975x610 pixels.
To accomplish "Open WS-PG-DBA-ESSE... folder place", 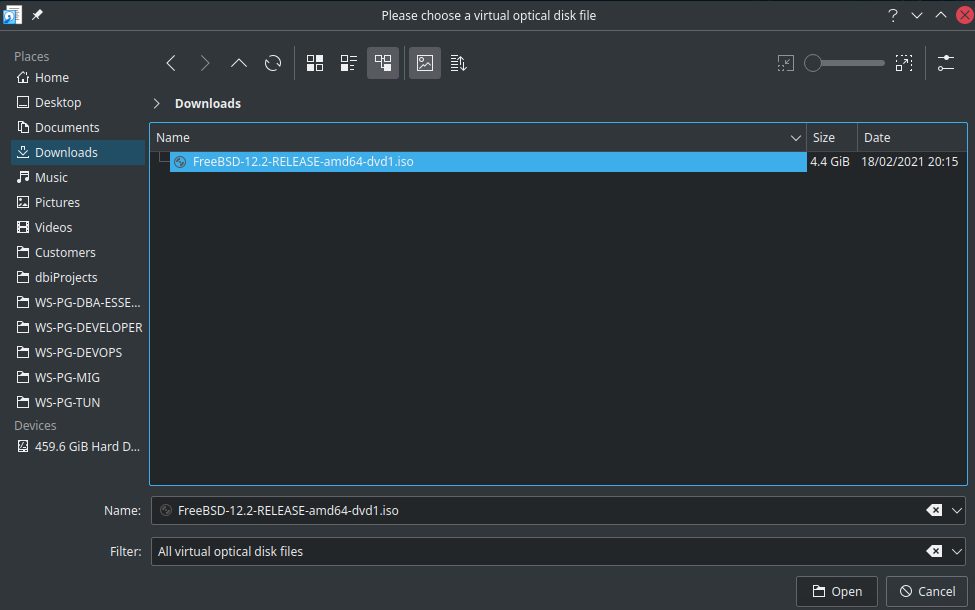I will (x=78, y=302).
